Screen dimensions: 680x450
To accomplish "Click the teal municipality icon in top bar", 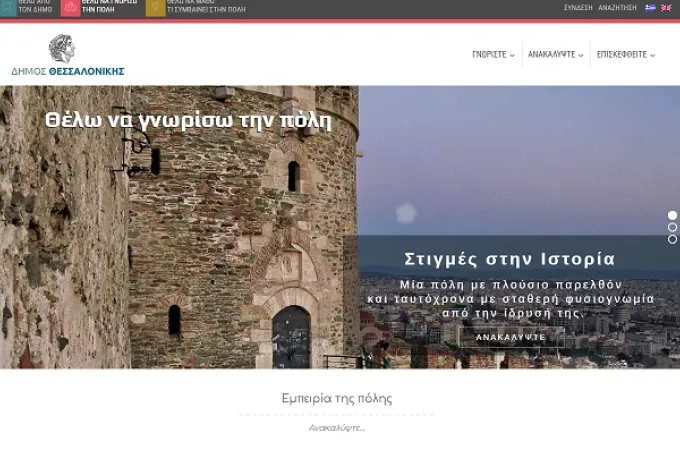I will point(8,8).
